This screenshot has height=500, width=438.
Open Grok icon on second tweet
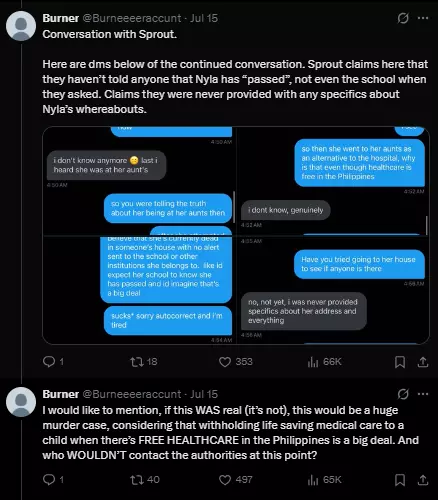[x=403, y=394]
